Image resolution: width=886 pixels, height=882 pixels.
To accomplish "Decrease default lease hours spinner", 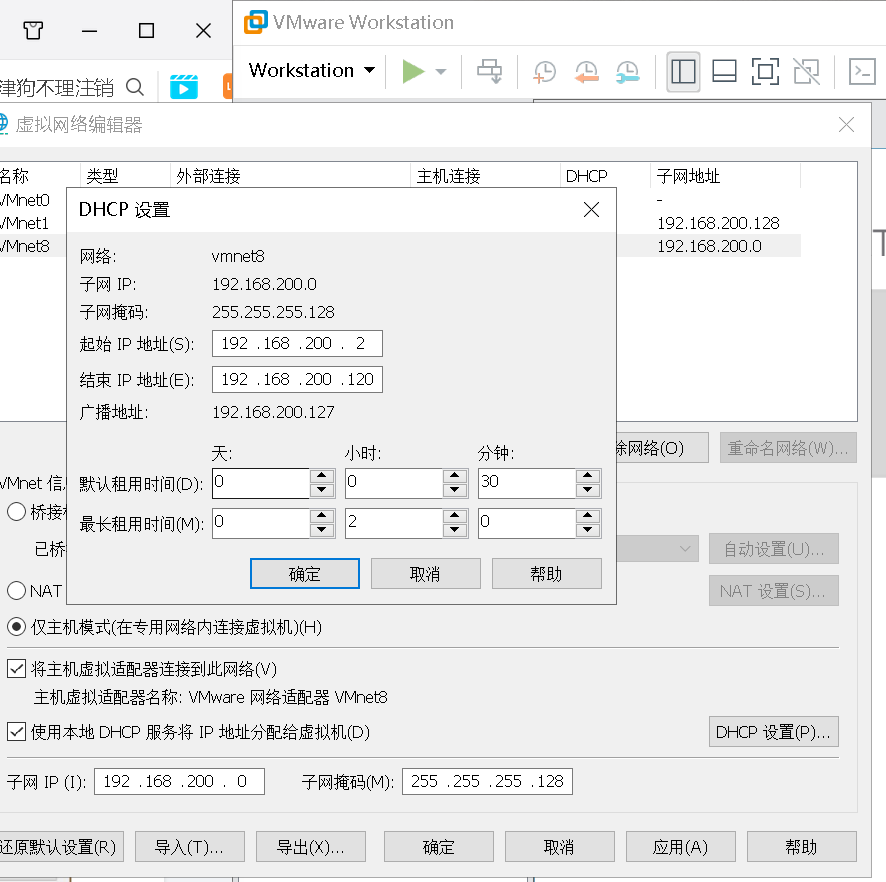I will click(455, 490).
